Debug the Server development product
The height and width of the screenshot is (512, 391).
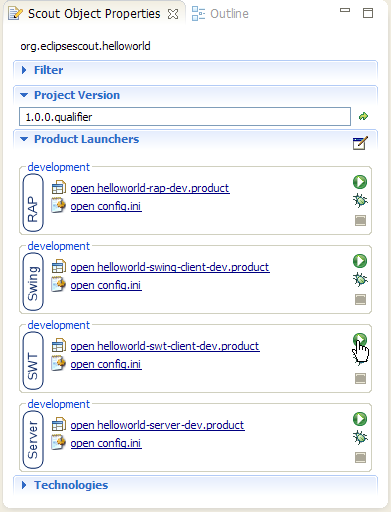(x=360, y=438)
